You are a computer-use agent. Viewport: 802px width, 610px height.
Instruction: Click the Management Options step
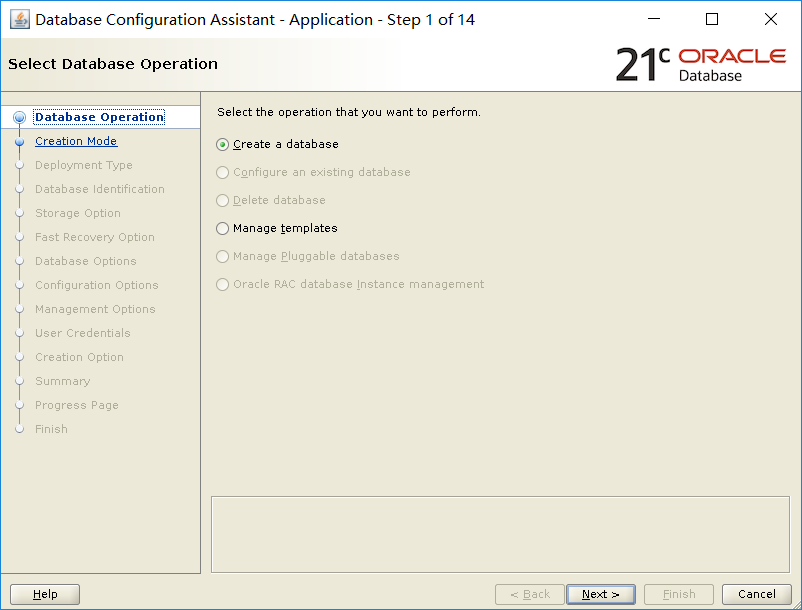pyautogui.click(x=95, y=309)
